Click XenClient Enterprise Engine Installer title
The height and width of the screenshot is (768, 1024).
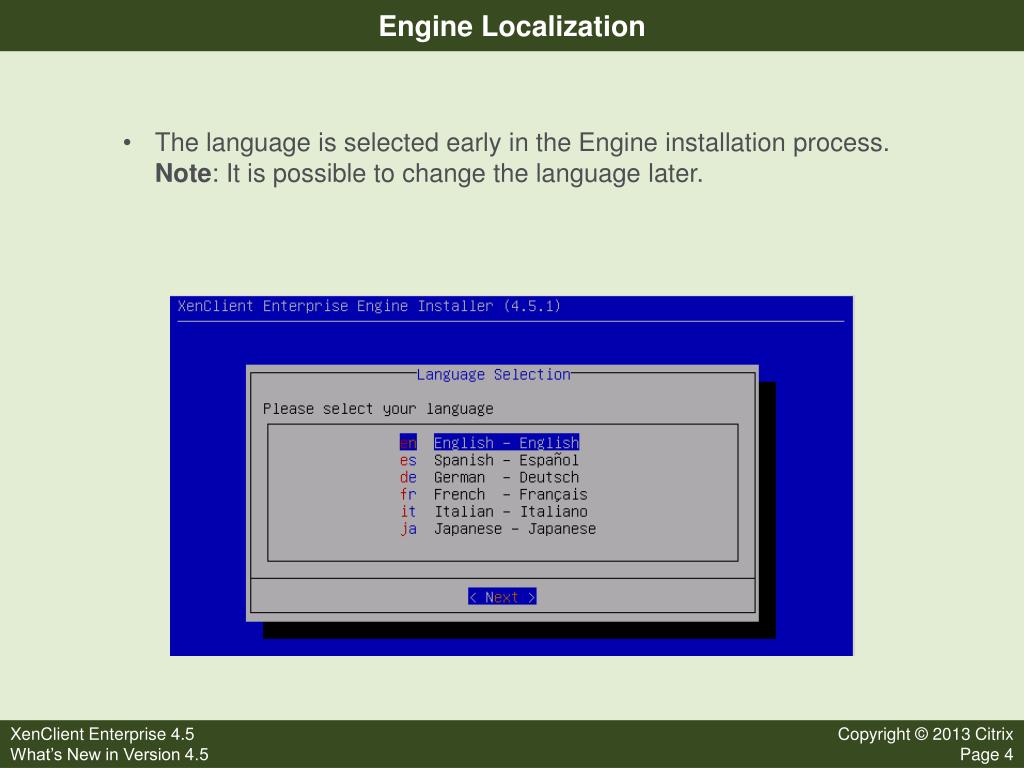pos(369,306)
